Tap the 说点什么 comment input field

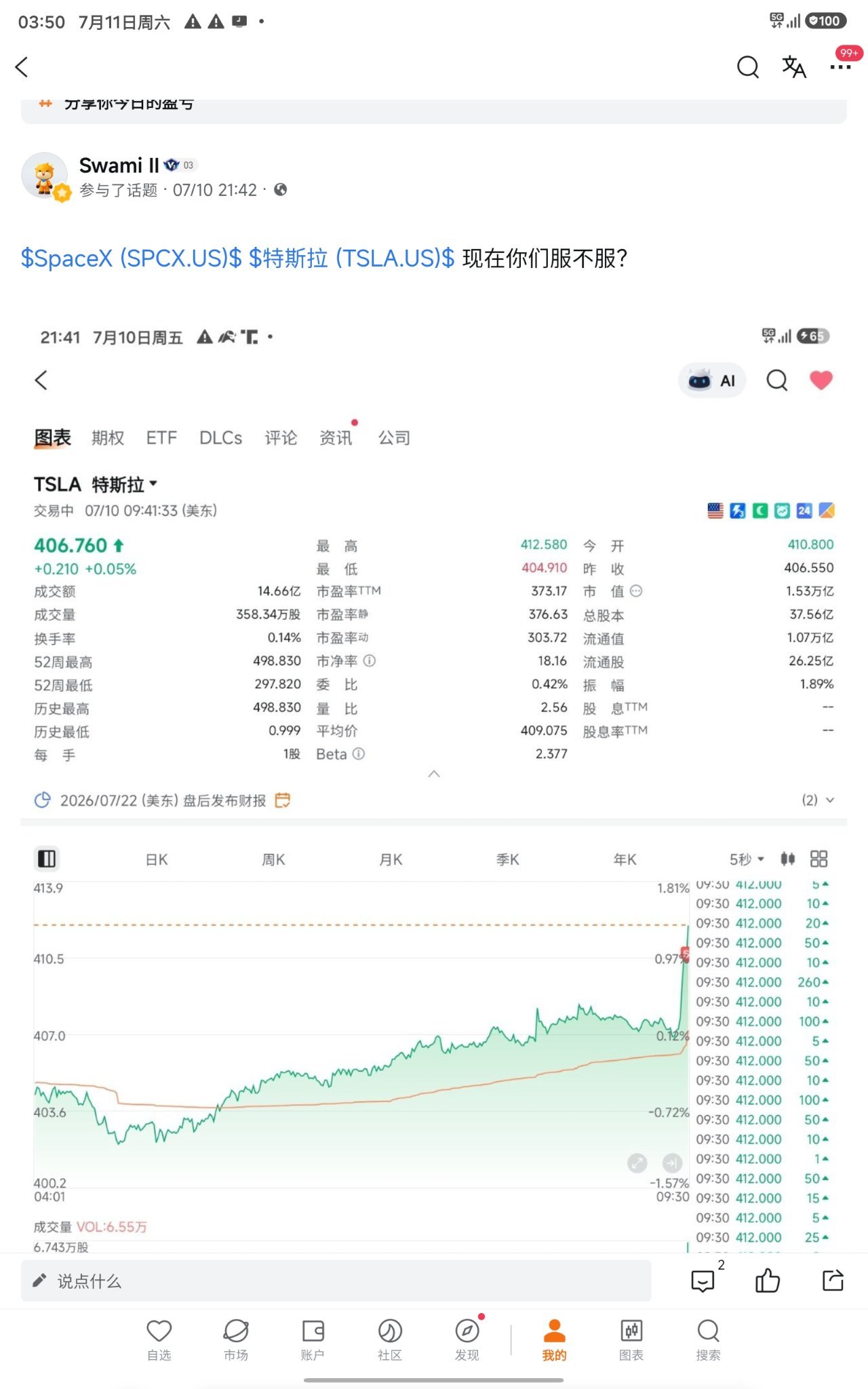[336, 1280]
